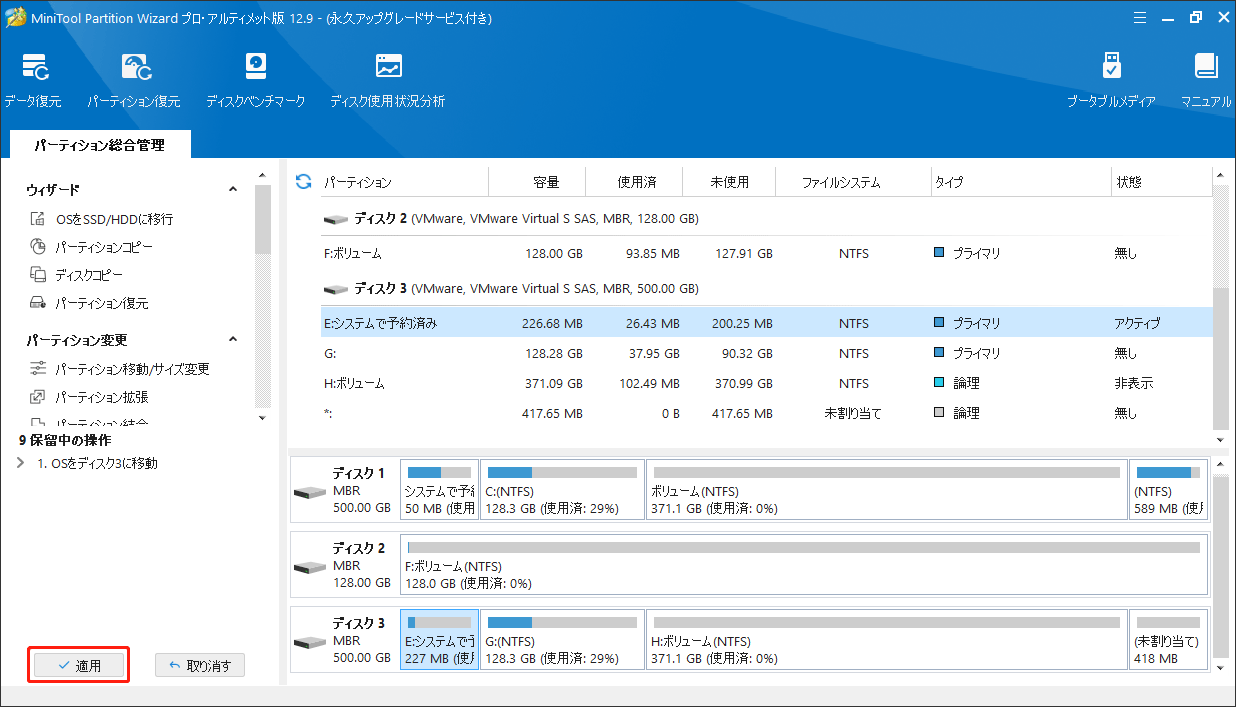Viewport: 1236px width, 707px height.
Task: Select システムで予約 50 MB block on ディスク 1
Action: 439,490
